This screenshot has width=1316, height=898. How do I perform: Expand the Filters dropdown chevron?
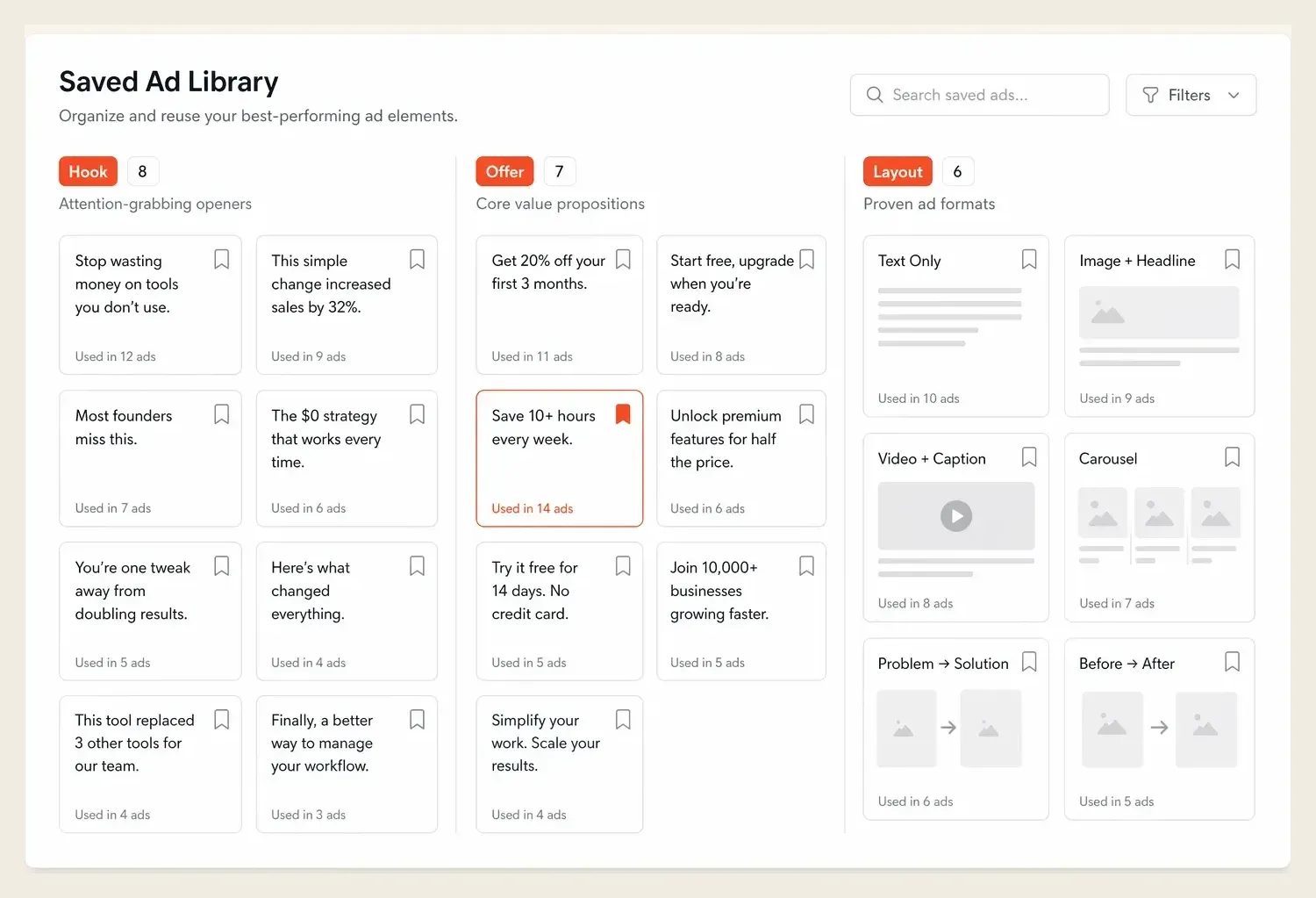pos(1234,95)
